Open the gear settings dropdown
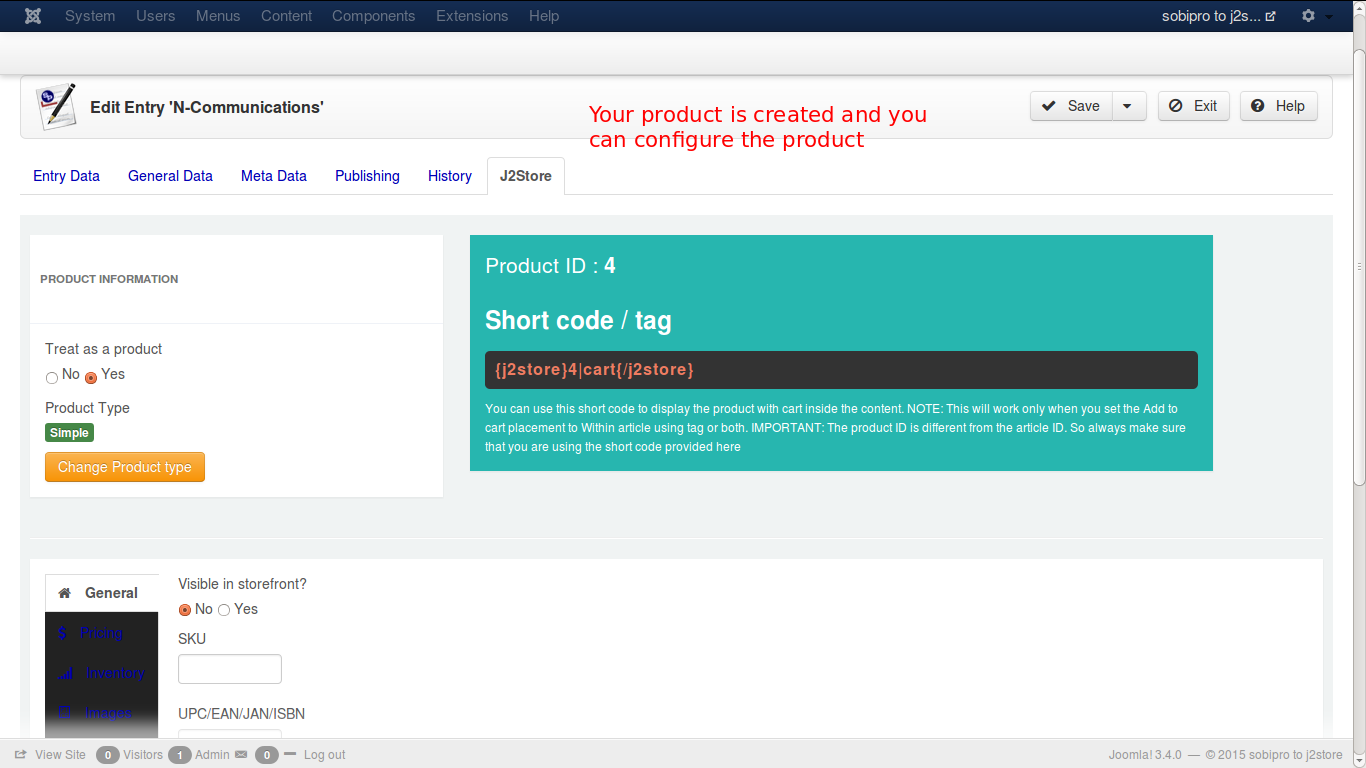1366x768 pixels. [1316, 16]
